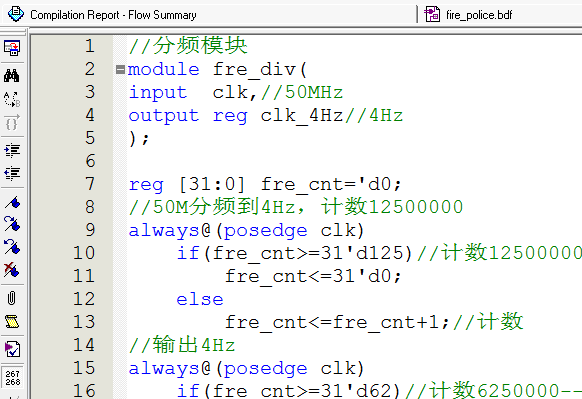Click the detach window icon in the editor toolbar
Image resolution: width=582 pixels, height=399 pixels.
click(12, 48)
